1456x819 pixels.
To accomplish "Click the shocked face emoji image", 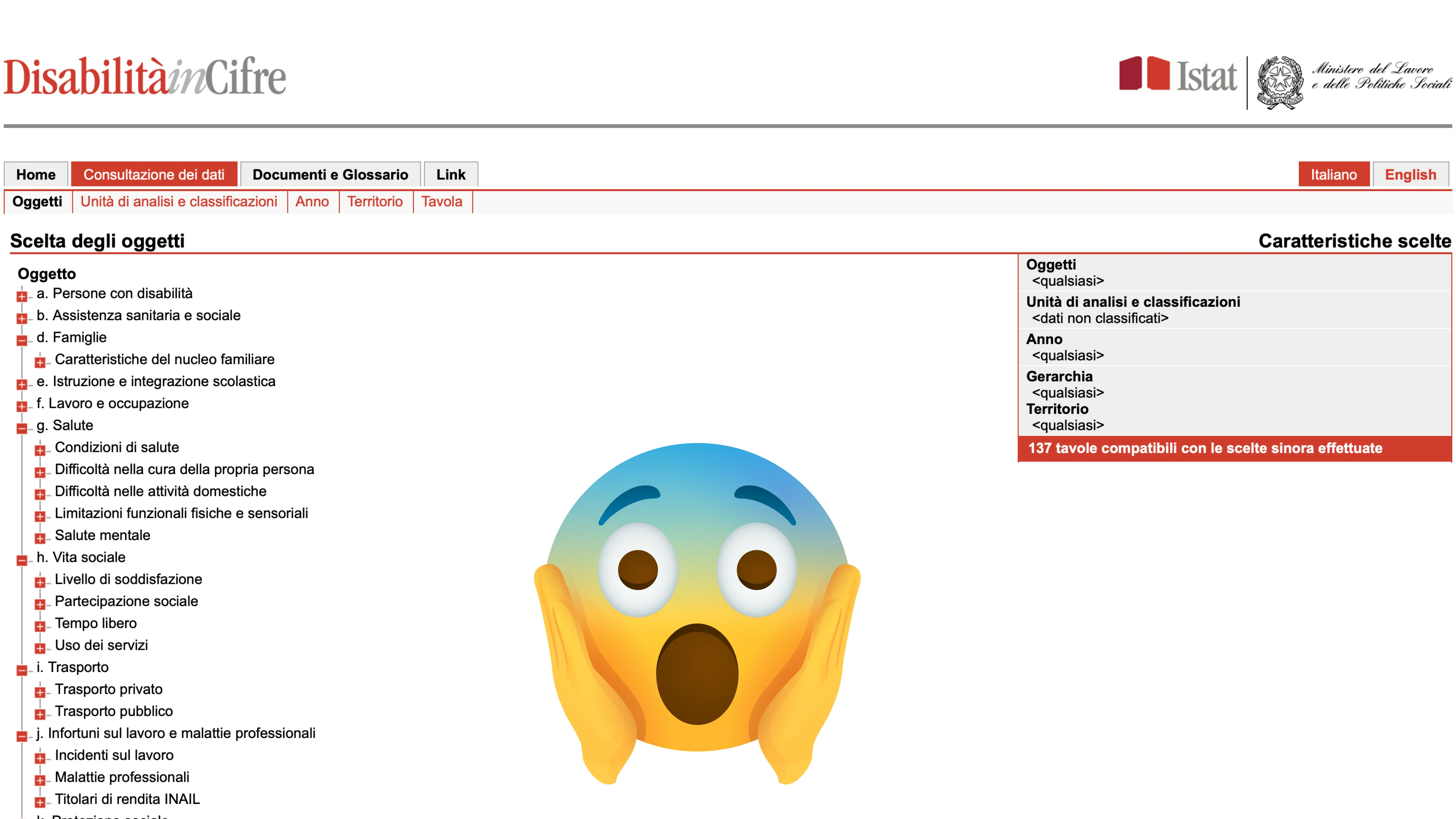I will click(697, 613).
